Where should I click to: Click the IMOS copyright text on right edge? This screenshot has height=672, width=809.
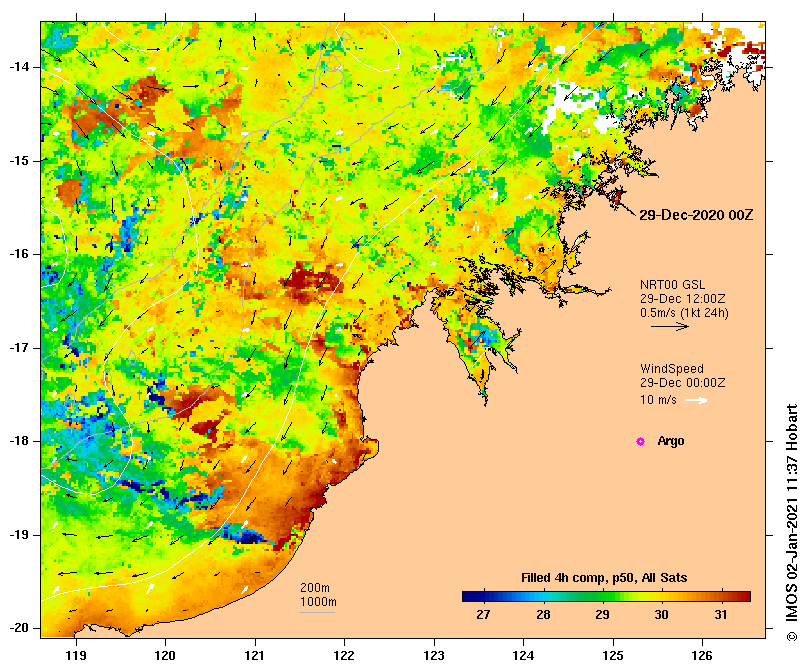(x=792, y=522)
